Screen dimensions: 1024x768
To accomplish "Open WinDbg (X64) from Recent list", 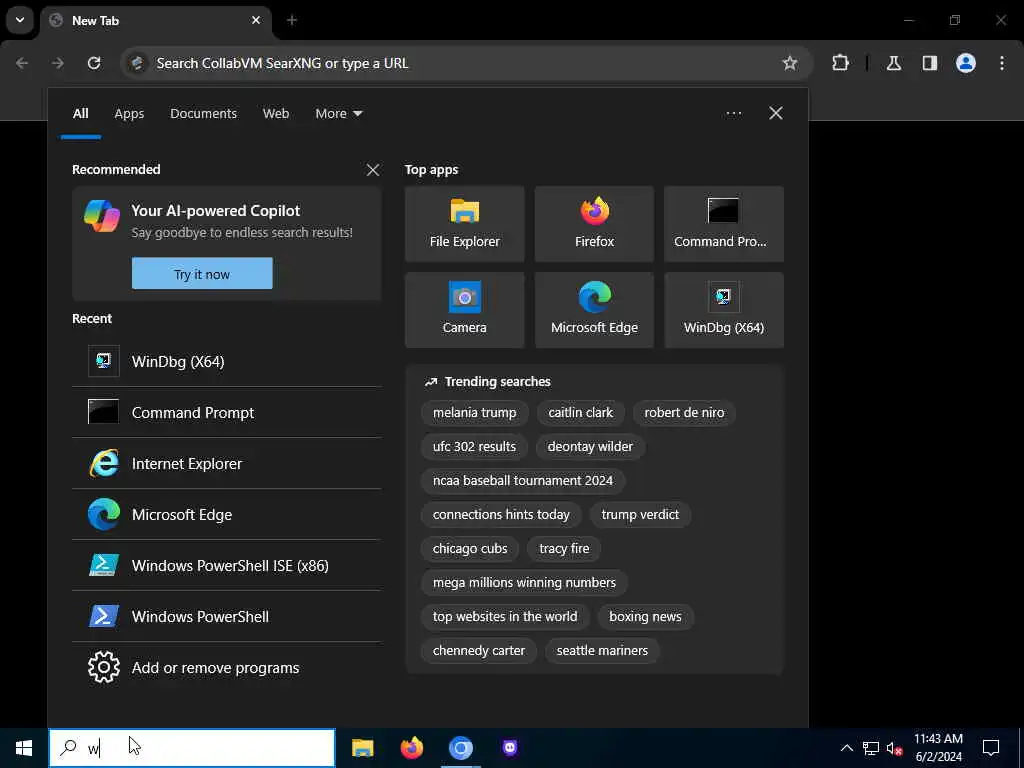I will coord(227,361).
